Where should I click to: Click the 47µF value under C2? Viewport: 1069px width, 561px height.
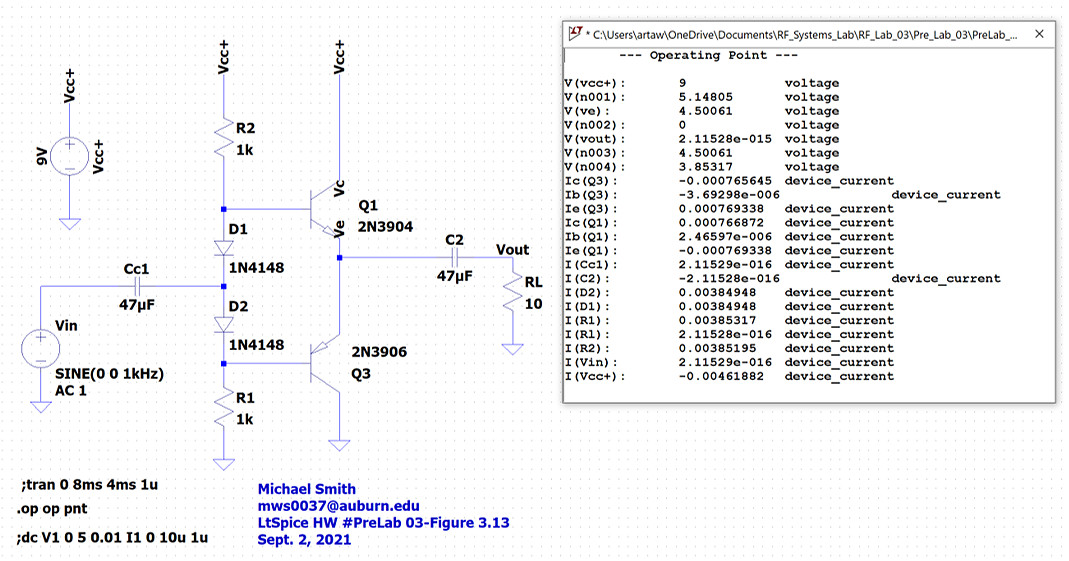point(455,276)
